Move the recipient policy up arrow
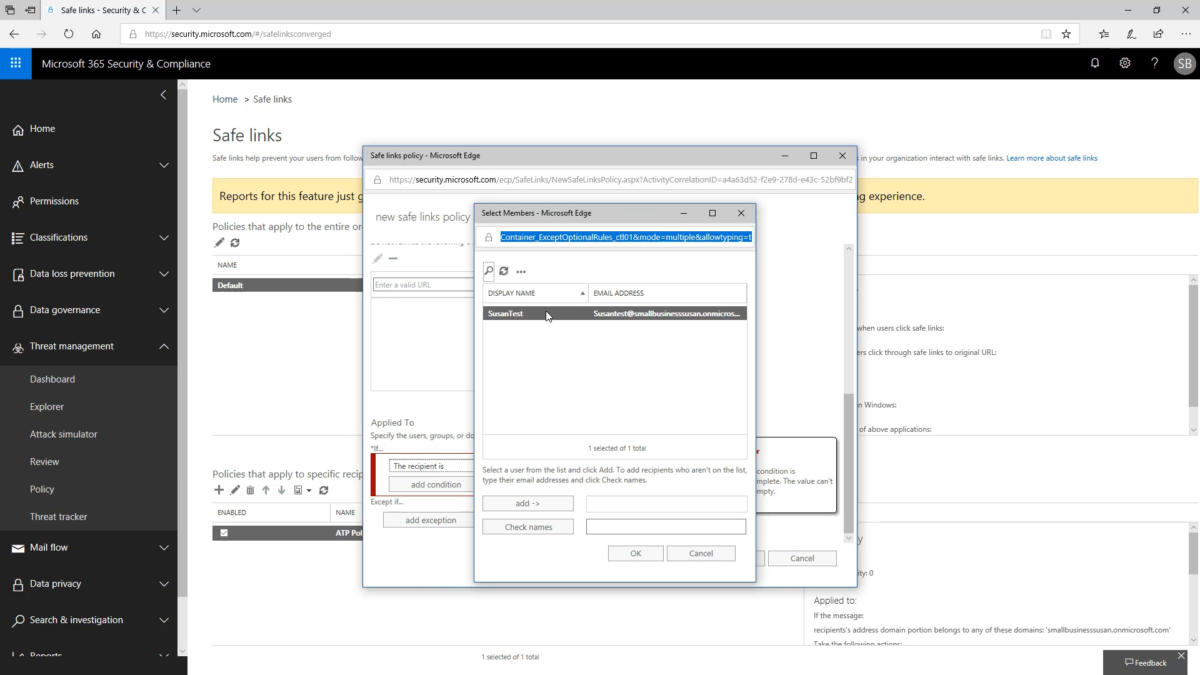Image resolution: width=1200 pixels, height=675 pixels. pos(266,490)
